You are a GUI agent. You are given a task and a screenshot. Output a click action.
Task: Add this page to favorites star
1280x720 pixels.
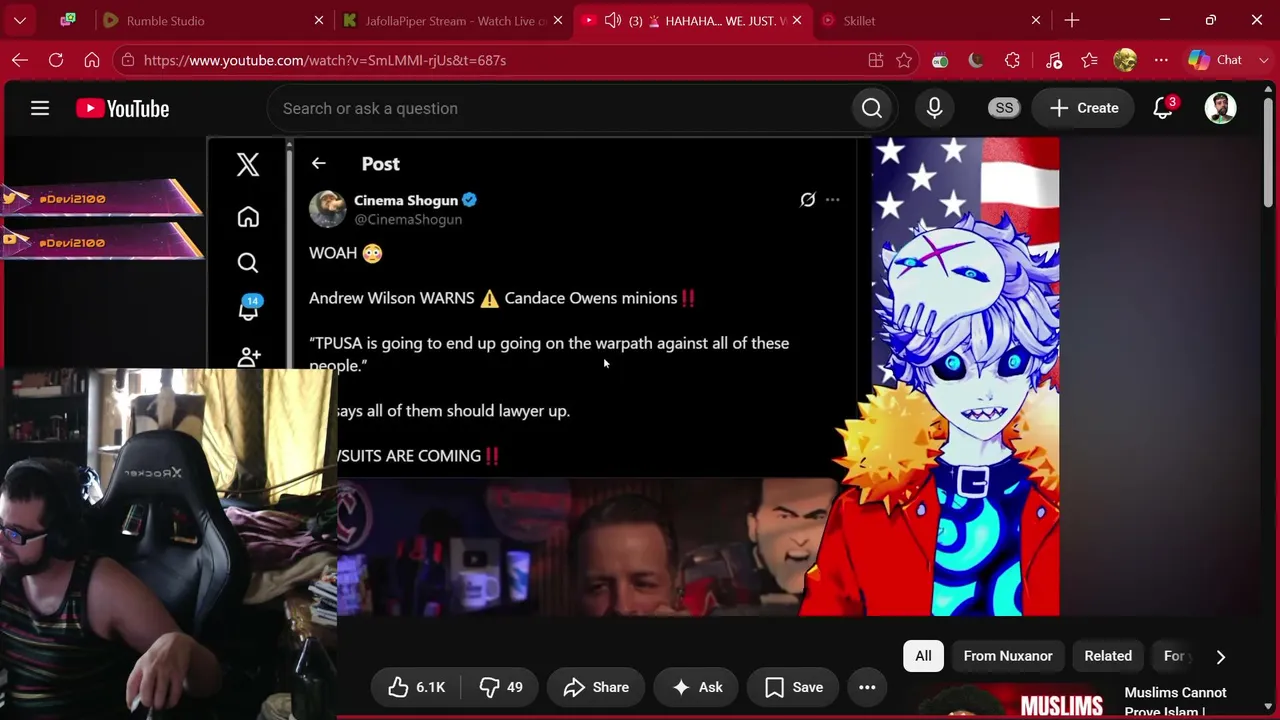(904, 60)
